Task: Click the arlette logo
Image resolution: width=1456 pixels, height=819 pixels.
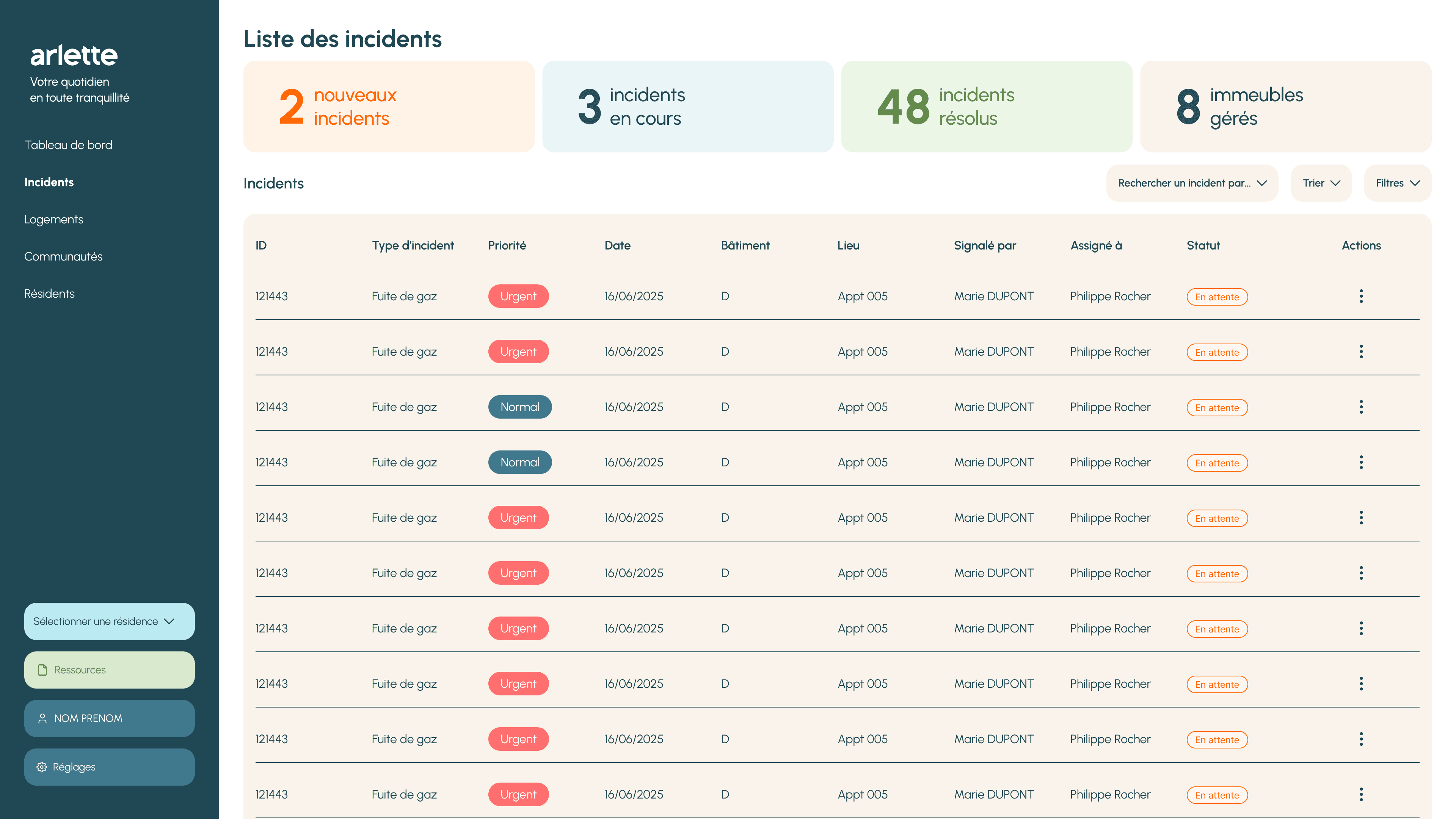Action: [x=74, y=55]
